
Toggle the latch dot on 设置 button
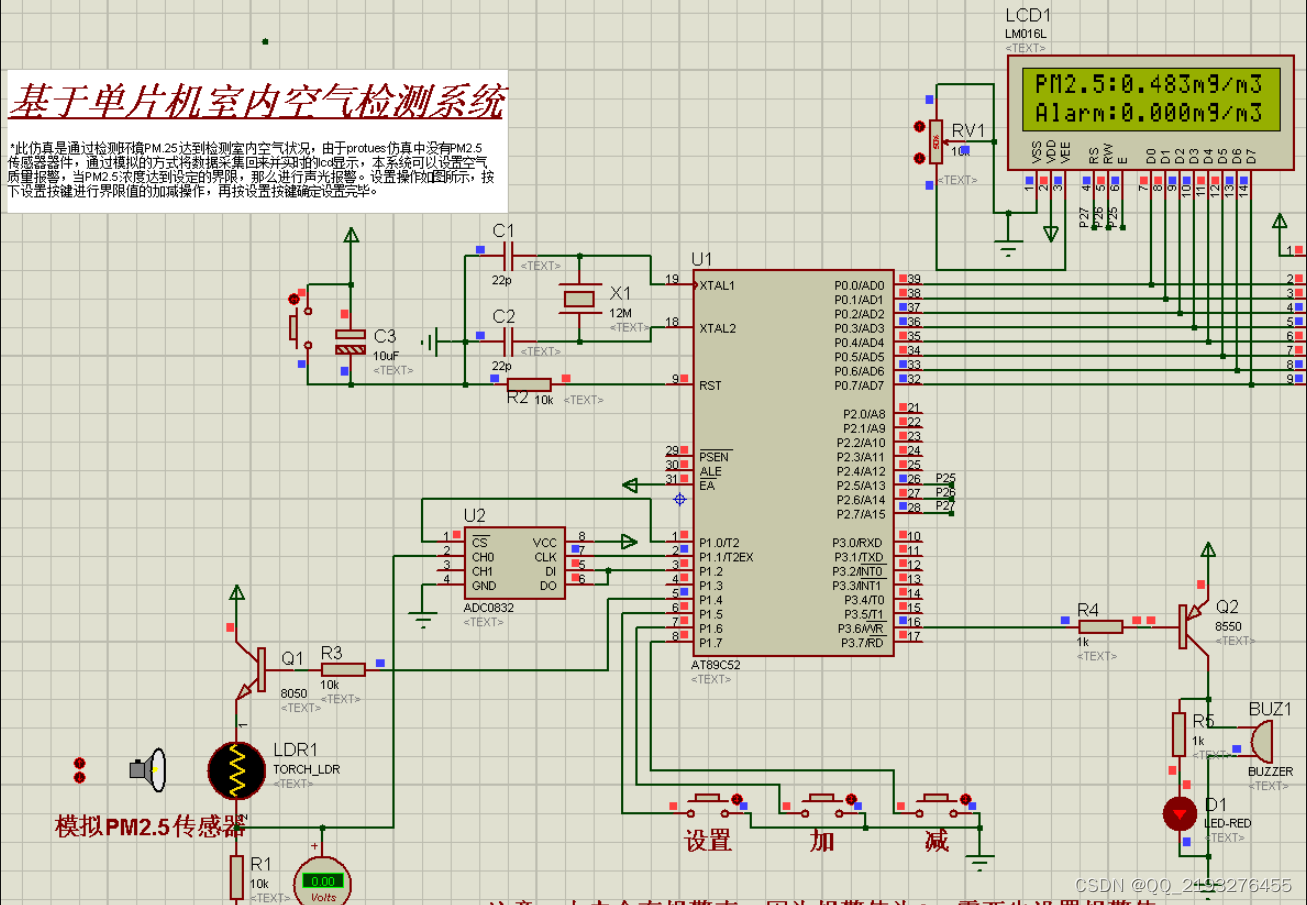738,799
